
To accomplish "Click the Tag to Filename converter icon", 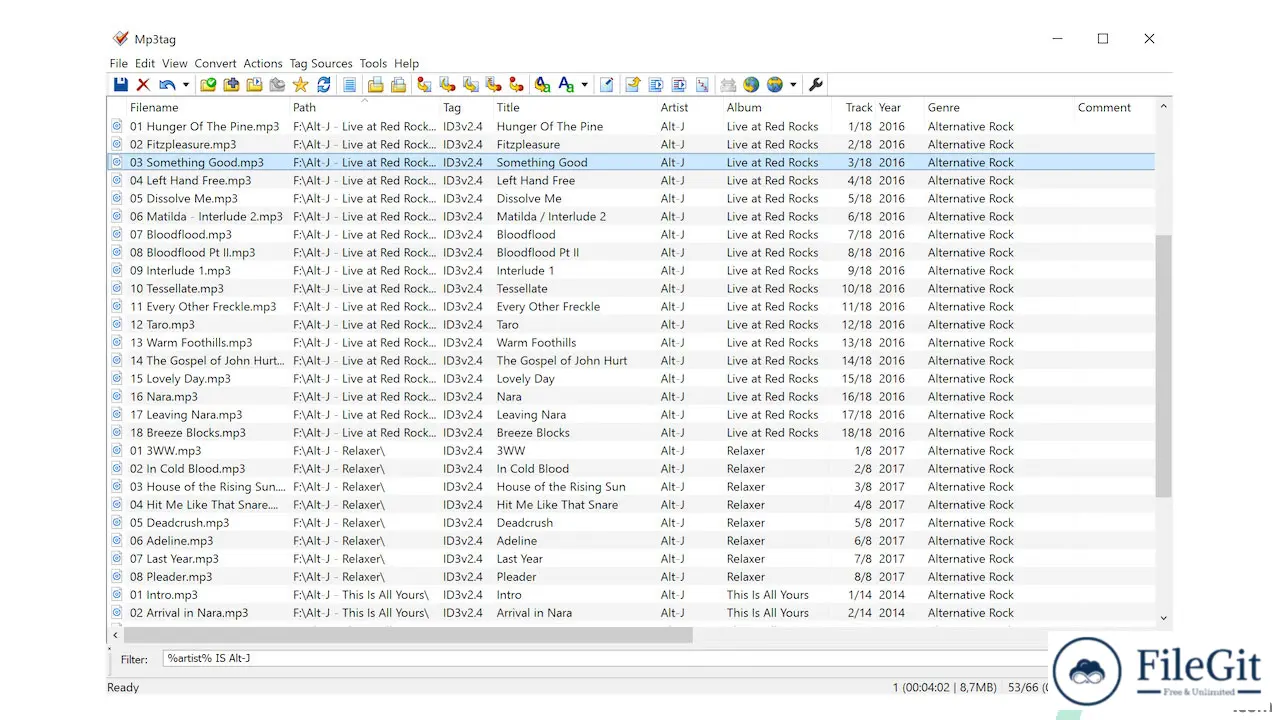I will pos(424,85).
